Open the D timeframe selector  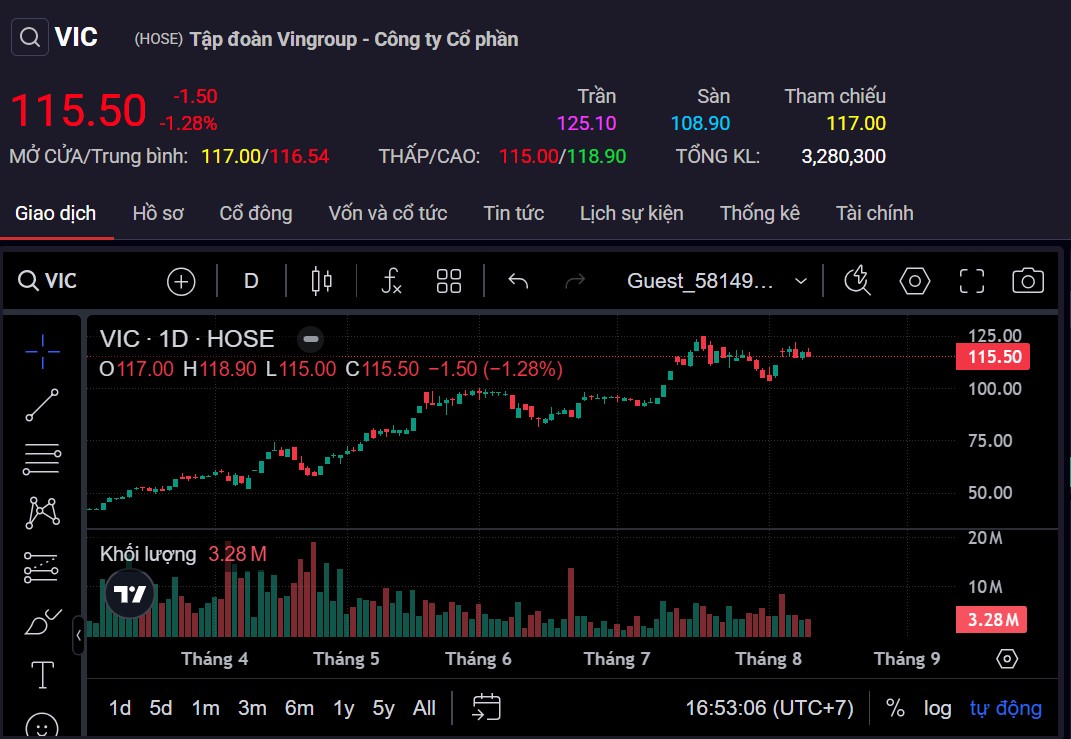250,281
